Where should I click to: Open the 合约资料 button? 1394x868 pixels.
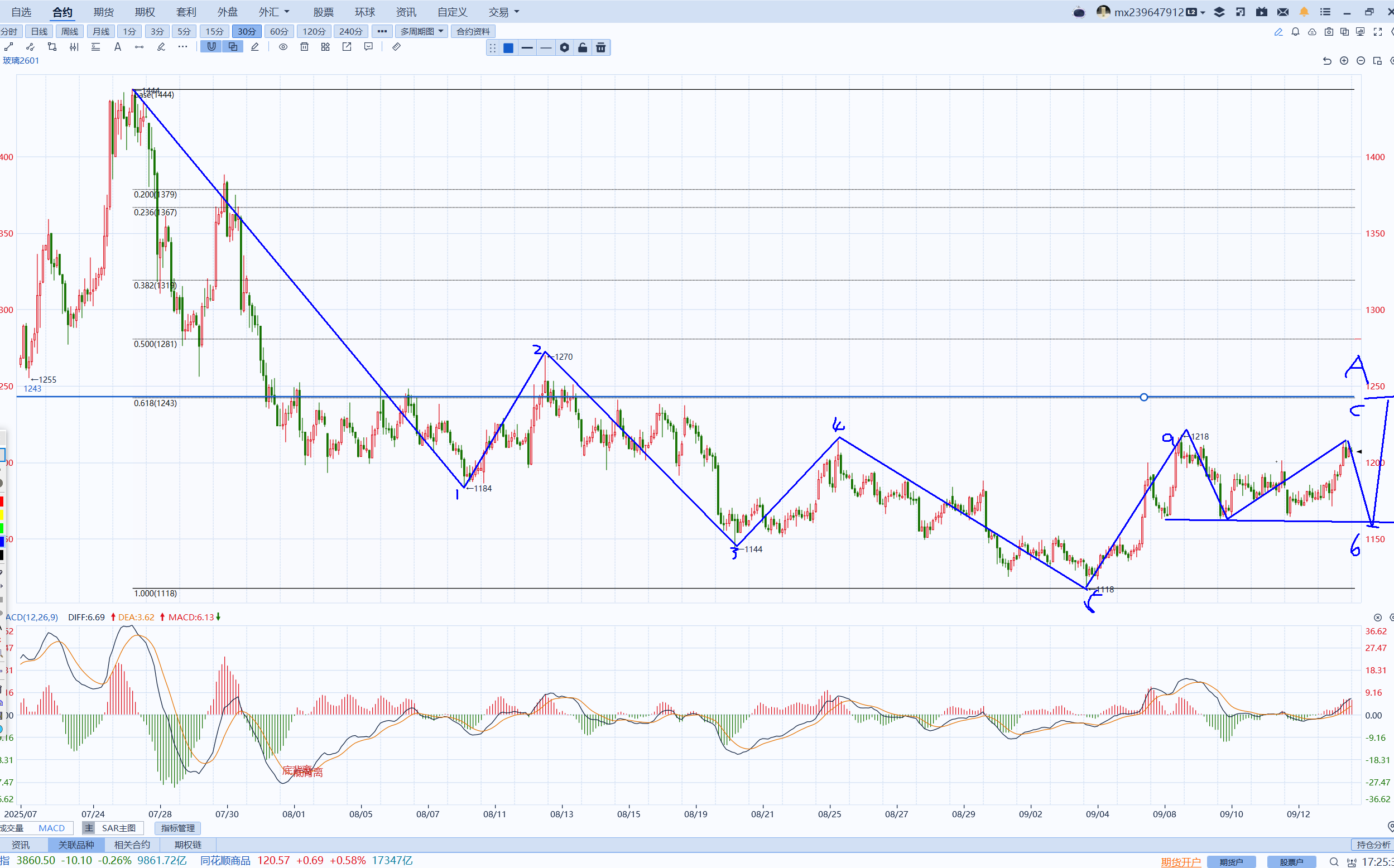(x=473, y=32)
